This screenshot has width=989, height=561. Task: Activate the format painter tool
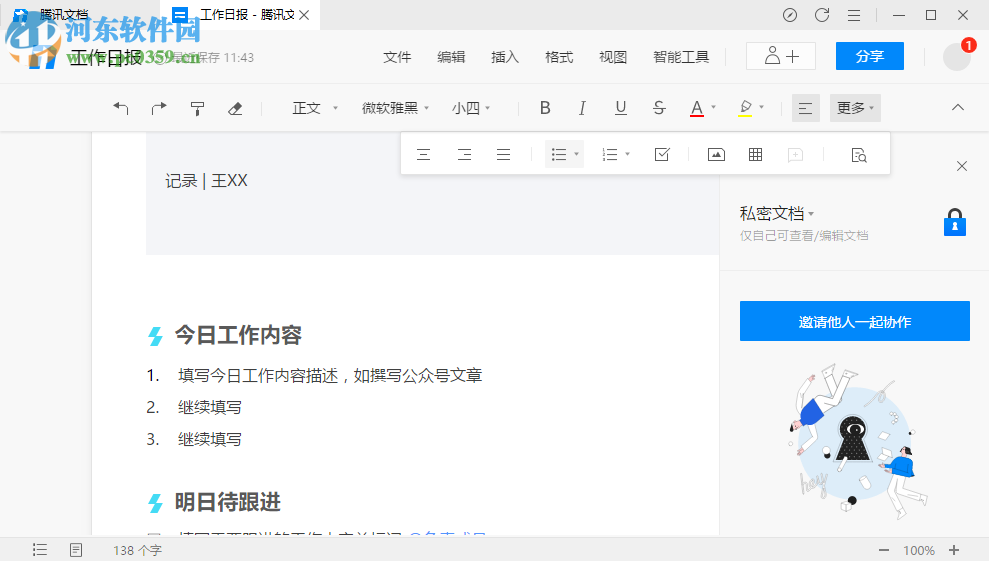coord(197,109)
